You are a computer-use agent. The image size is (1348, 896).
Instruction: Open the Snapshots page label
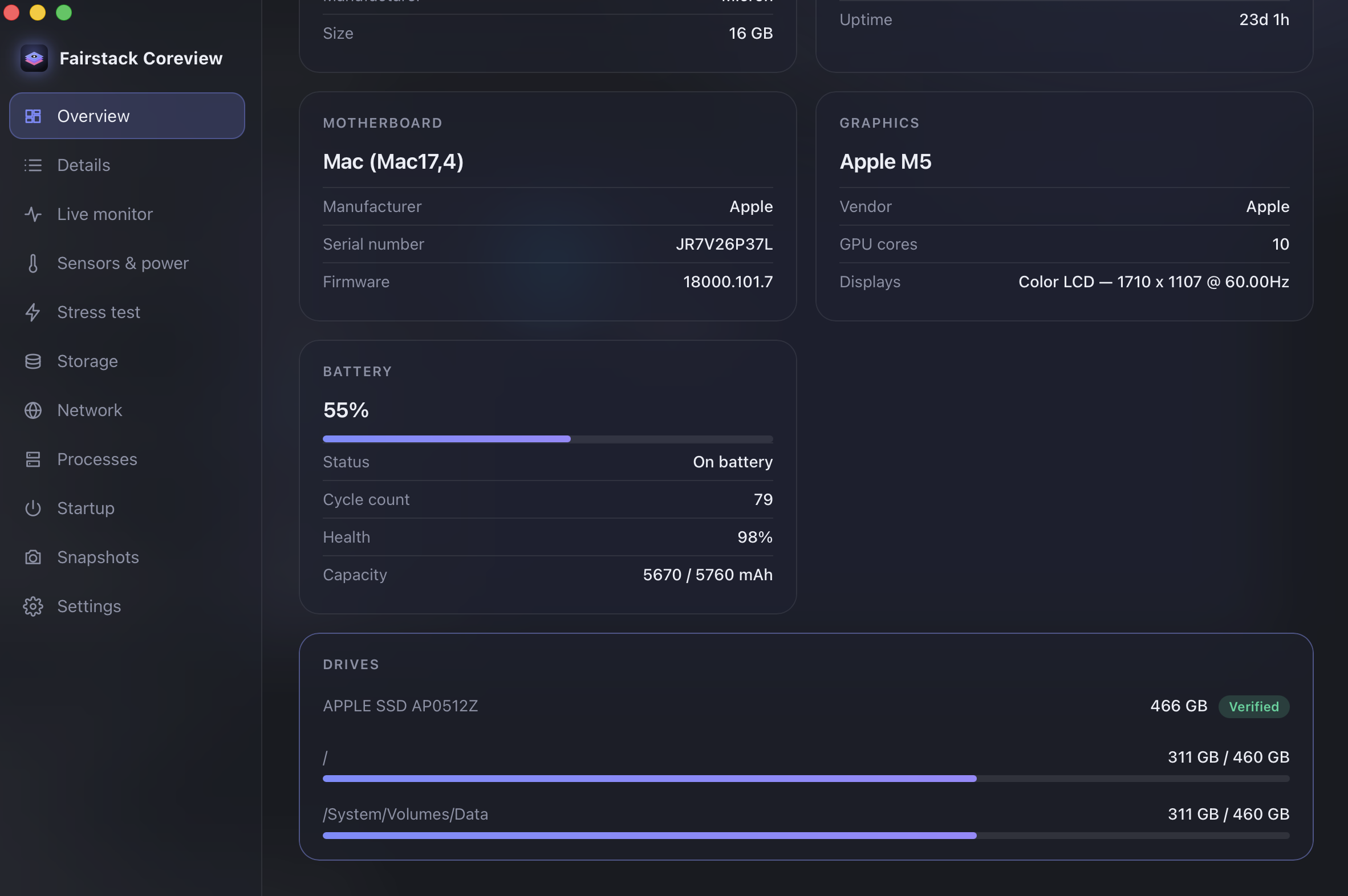98,557
